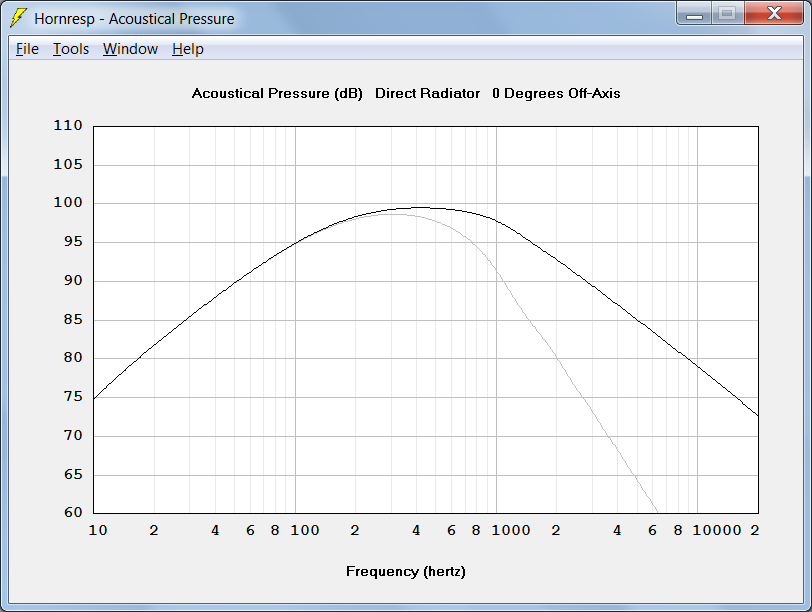Click the 10000 frequency axis label
The width and height of the screenshot is (812, 612).
[x=717, y=530]
